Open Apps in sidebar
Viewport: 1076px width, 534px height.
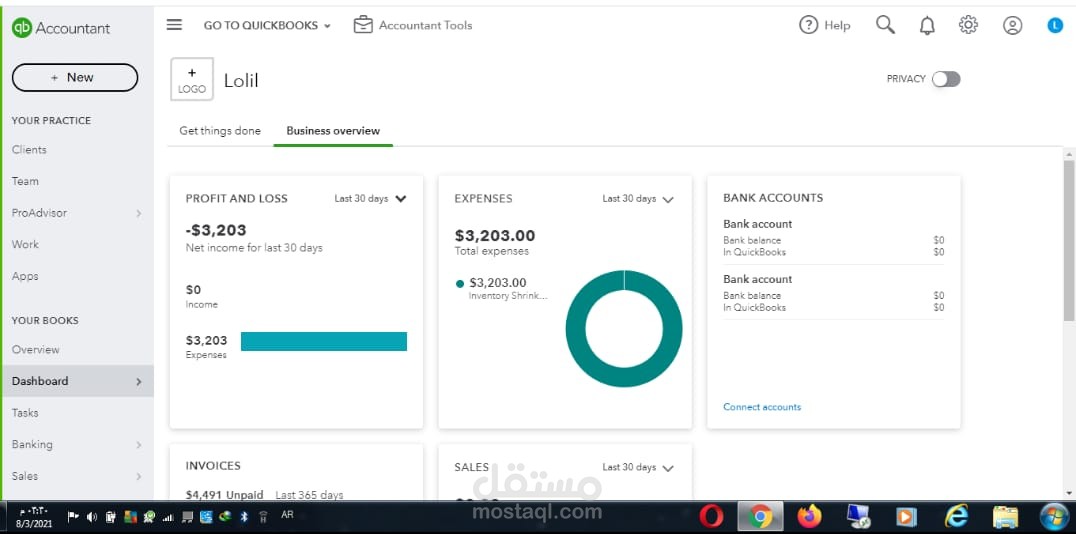pyautogui.click(x=25, y=276)
